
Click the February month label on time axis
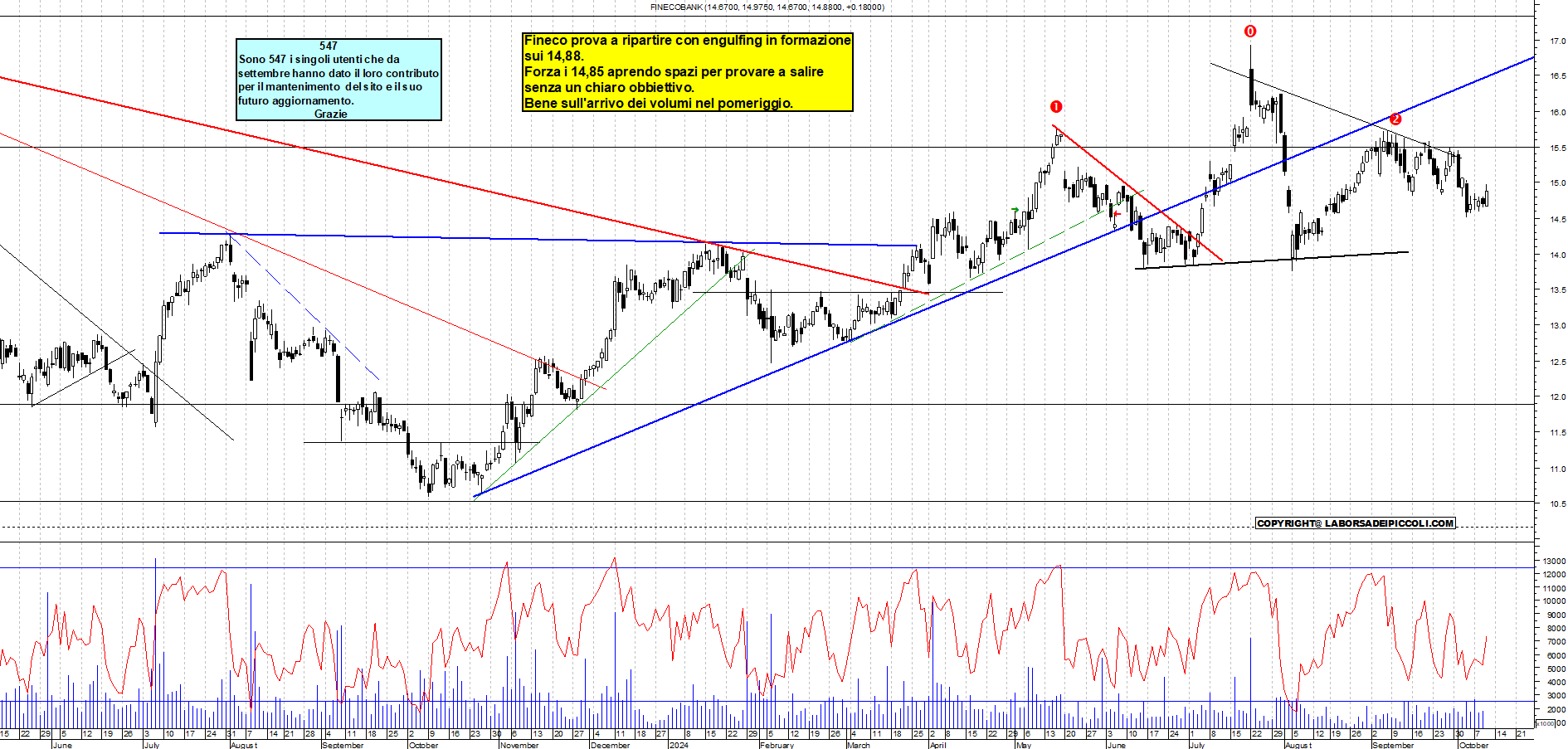tap(777, 745)
